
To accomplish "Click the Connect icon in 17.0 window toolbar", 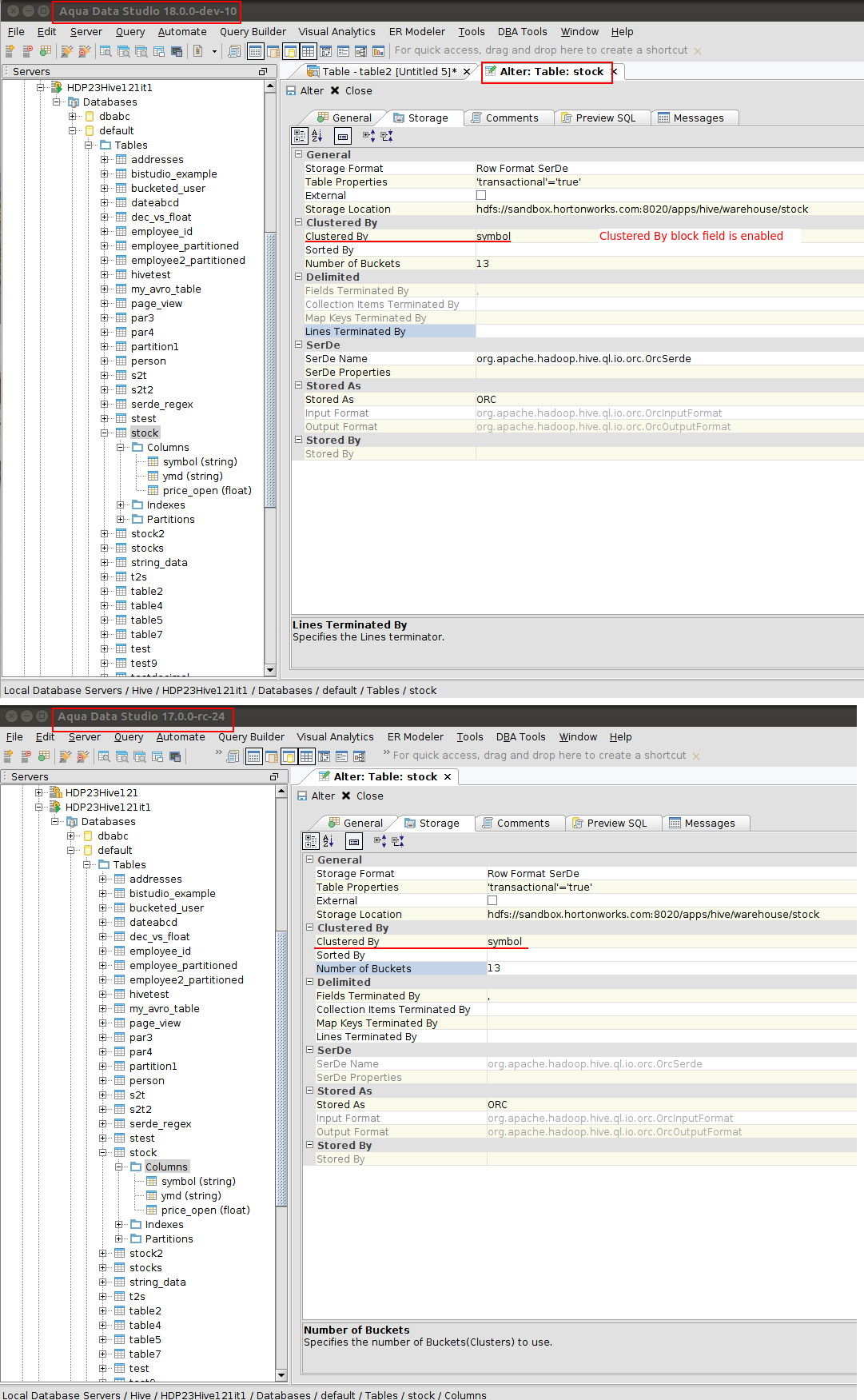I will [x=65, y=756].
